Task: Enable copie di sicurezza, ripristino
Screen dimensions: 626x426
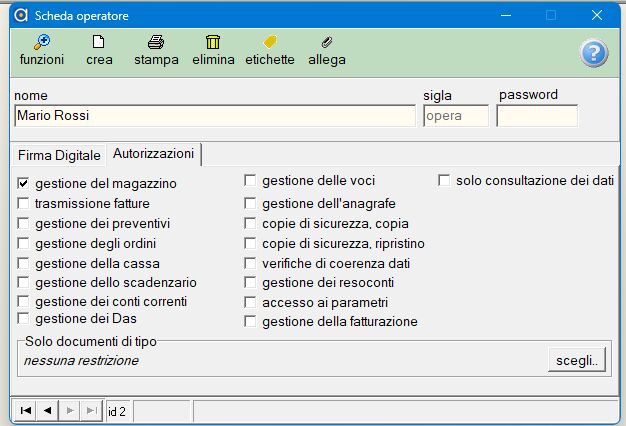Action: [251, 243]
